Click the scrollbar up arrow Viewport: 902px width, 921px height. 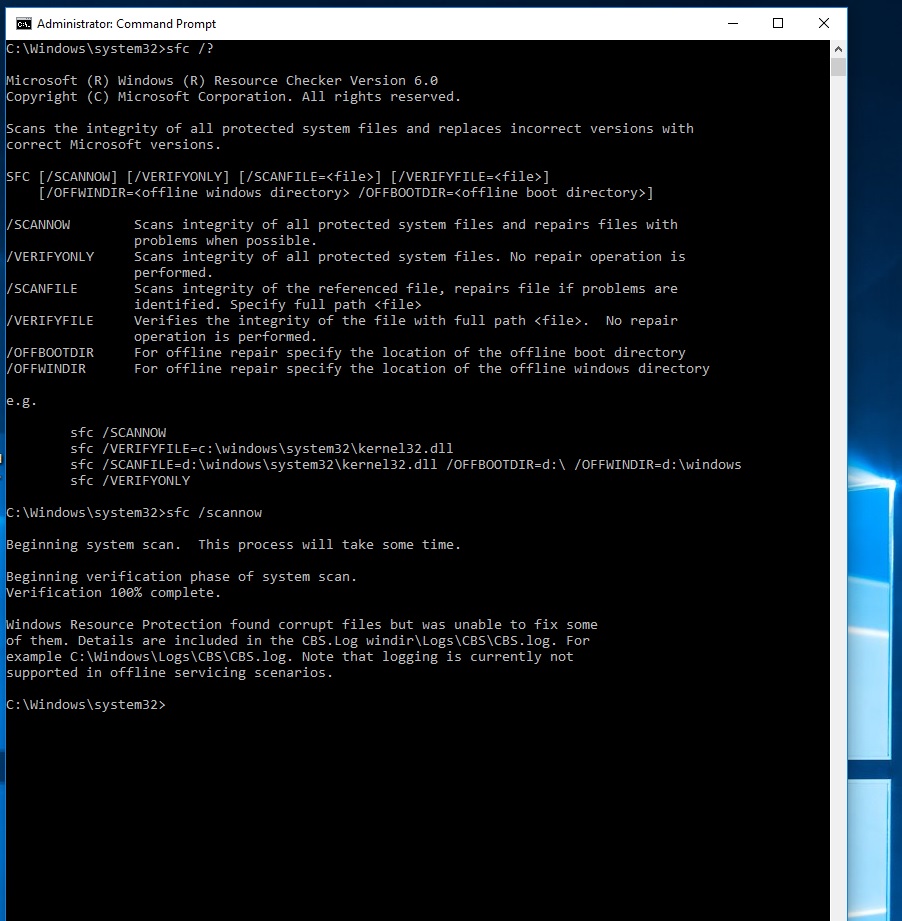point(838,49)
